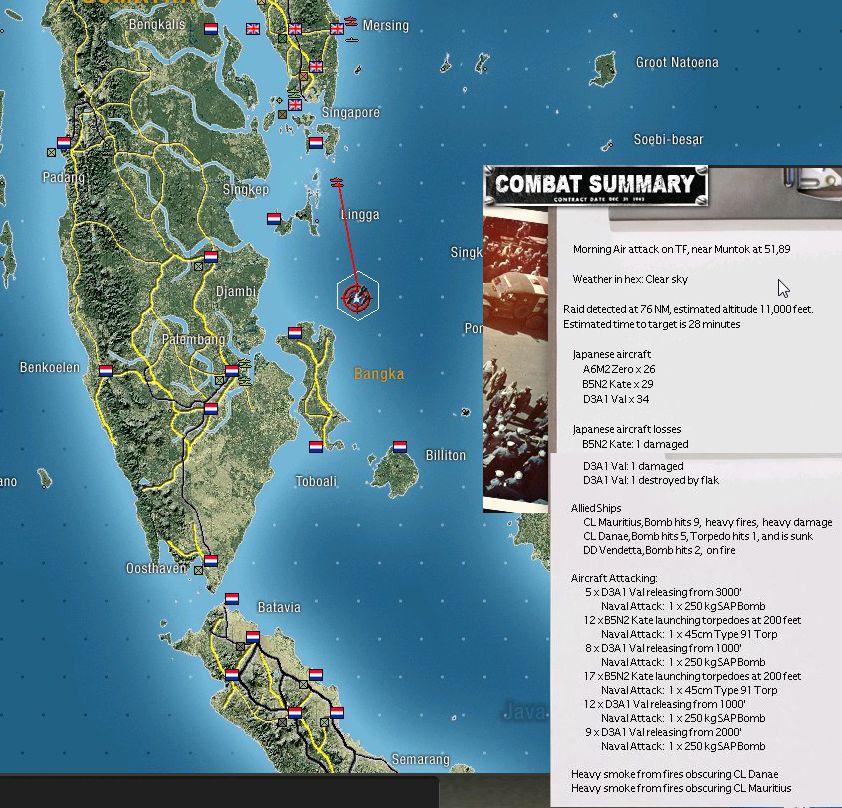Click 'A6M2 Zero x 26' entry
Image resolution: width=842 pixels, height=808 pixels.
point(619,369)
